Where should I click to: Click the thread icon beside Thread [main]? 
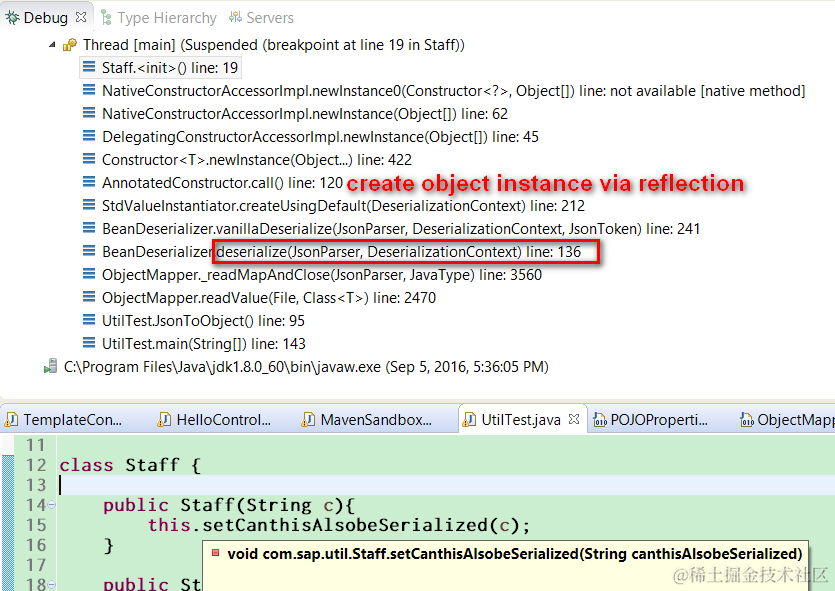70,45
